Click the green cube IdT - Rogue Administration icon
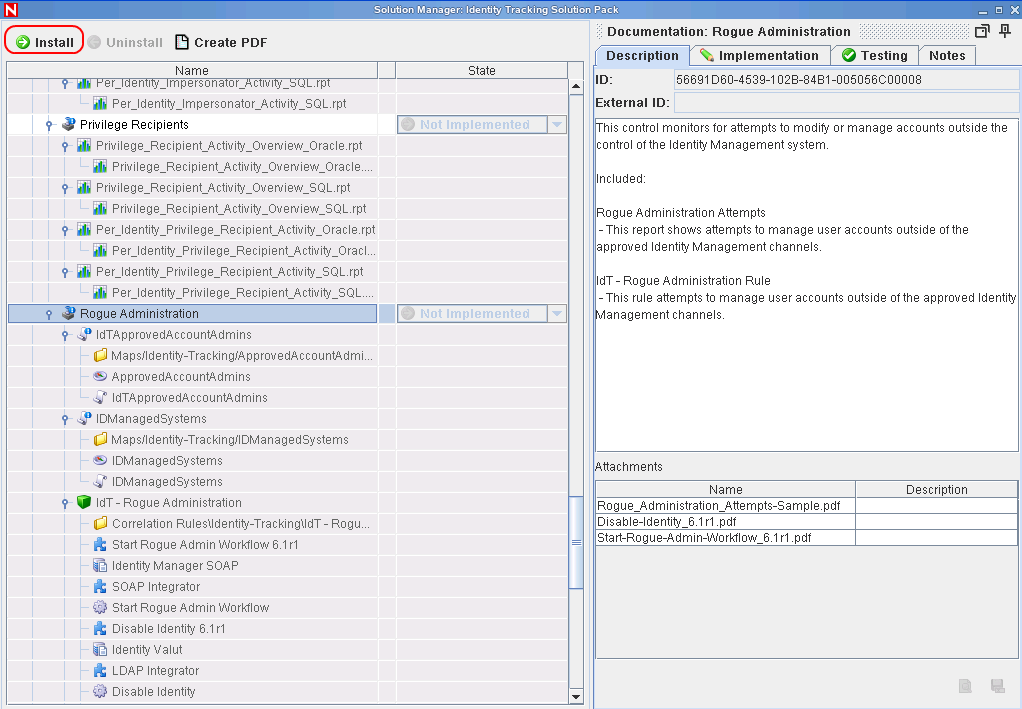1022x709 pixels. [84, 502]
